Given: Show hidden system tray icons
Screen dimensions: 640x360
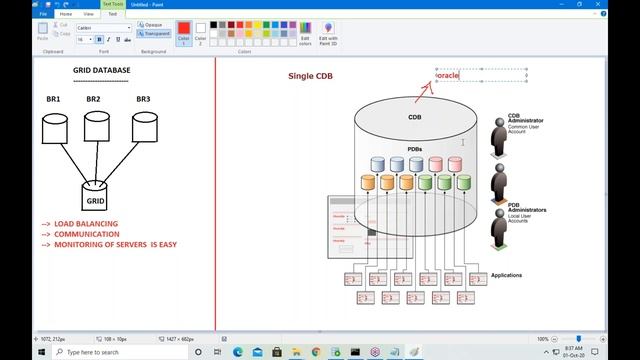Looking at the screenshot, I should tap(546, 352).
